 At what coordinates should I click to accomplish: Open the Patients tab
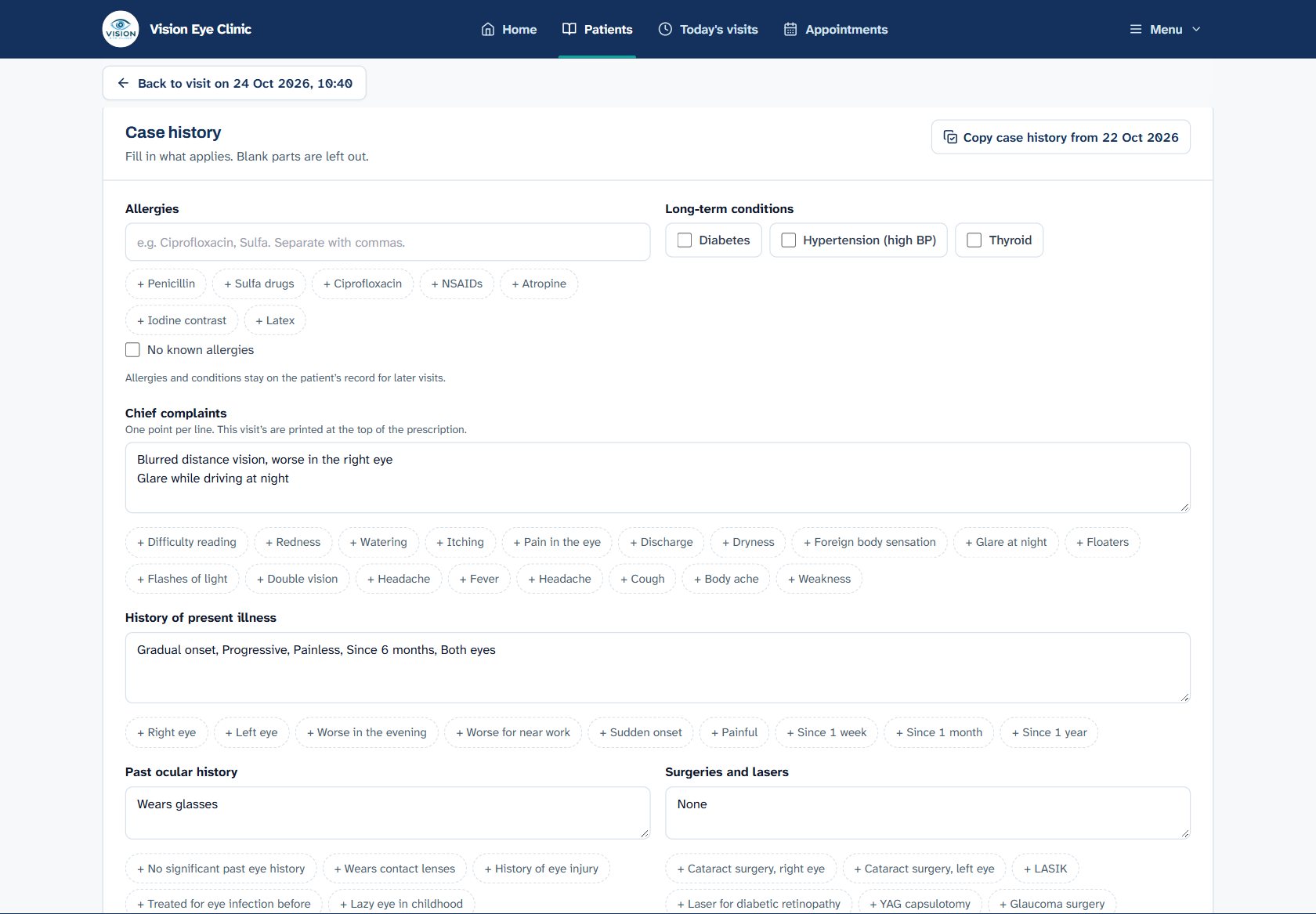(x=597, y=29)
